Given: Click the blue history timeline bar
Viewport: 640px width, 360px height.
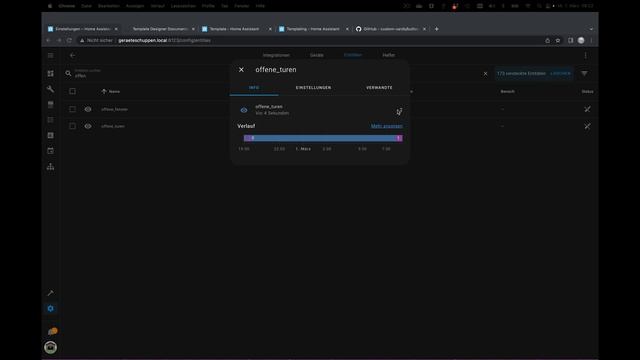Looking at the screenshot, I should 324,138.
